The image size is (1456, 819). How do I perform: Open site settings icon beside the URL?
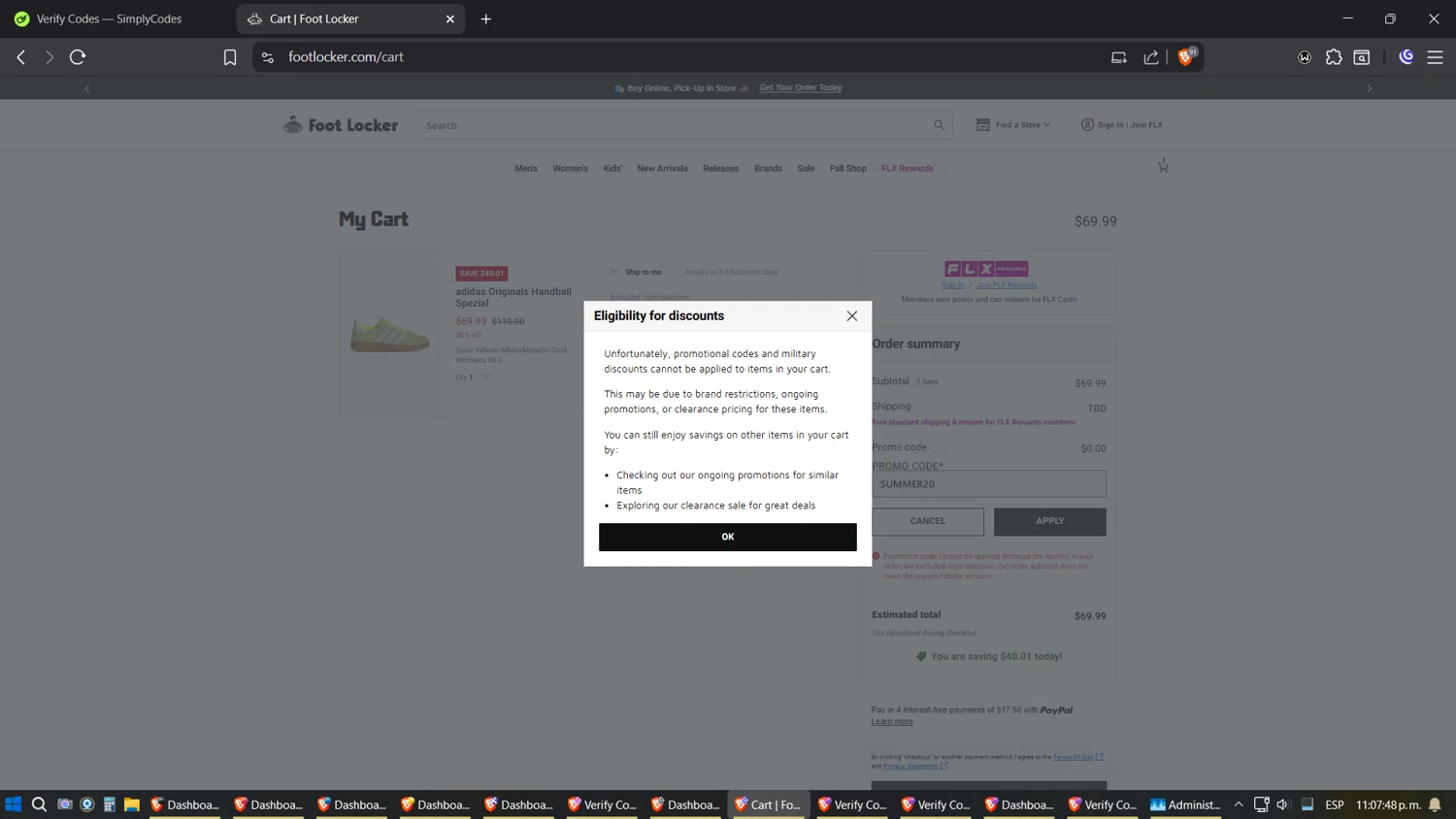coord(268,57)
